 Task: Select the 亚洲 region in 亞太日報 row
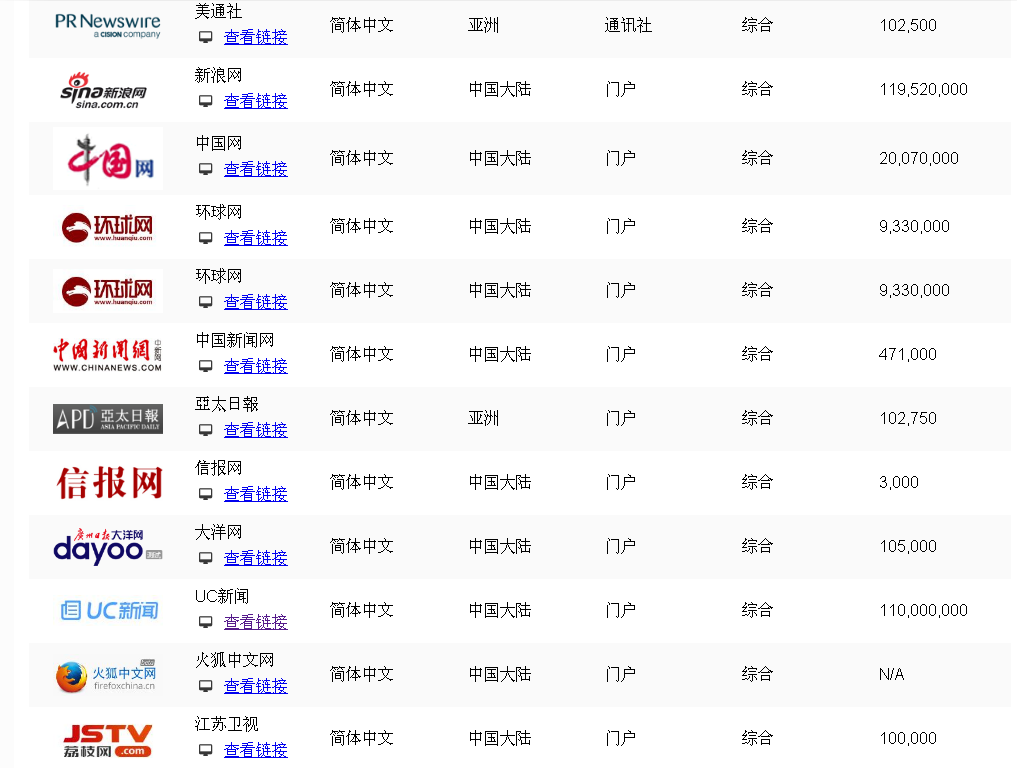484,418
